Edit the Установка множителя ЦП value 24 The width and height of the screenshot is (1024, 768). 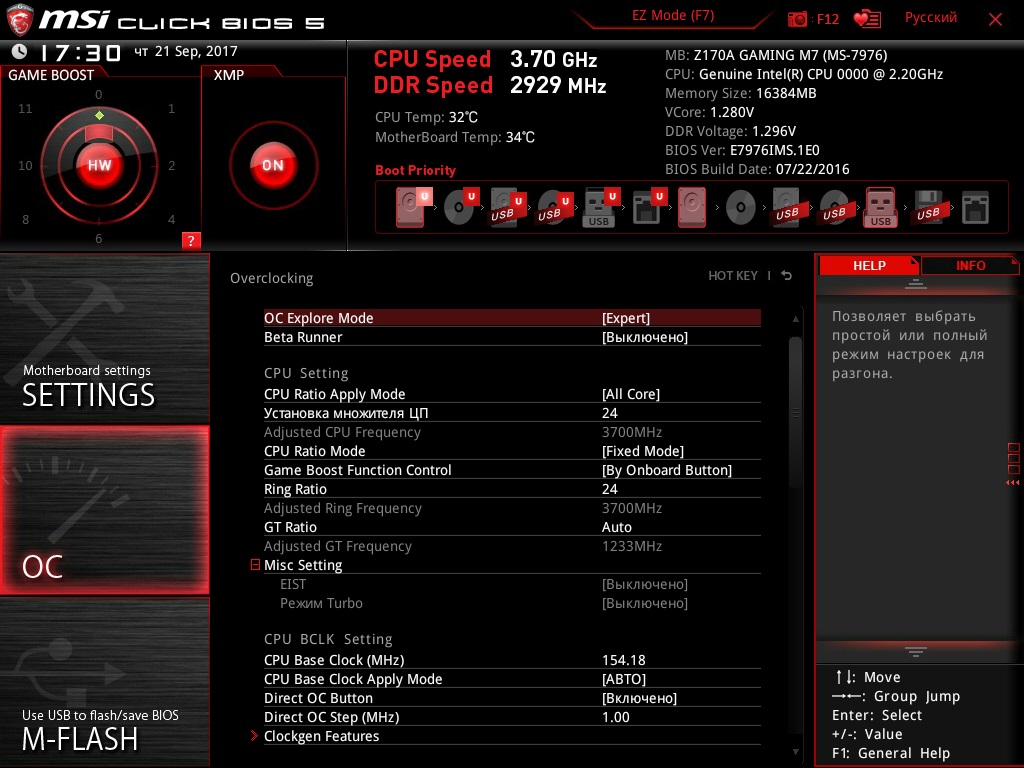point(610,413)
